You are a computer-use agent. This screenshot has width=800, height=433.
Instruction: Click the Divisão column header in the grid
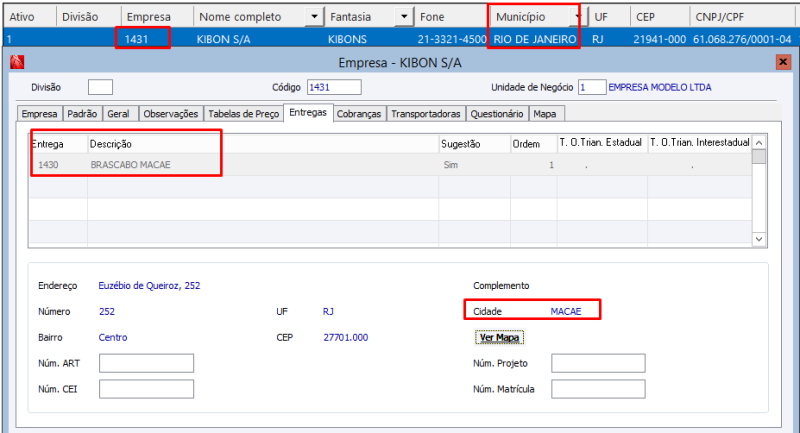[x=89, y=17]
